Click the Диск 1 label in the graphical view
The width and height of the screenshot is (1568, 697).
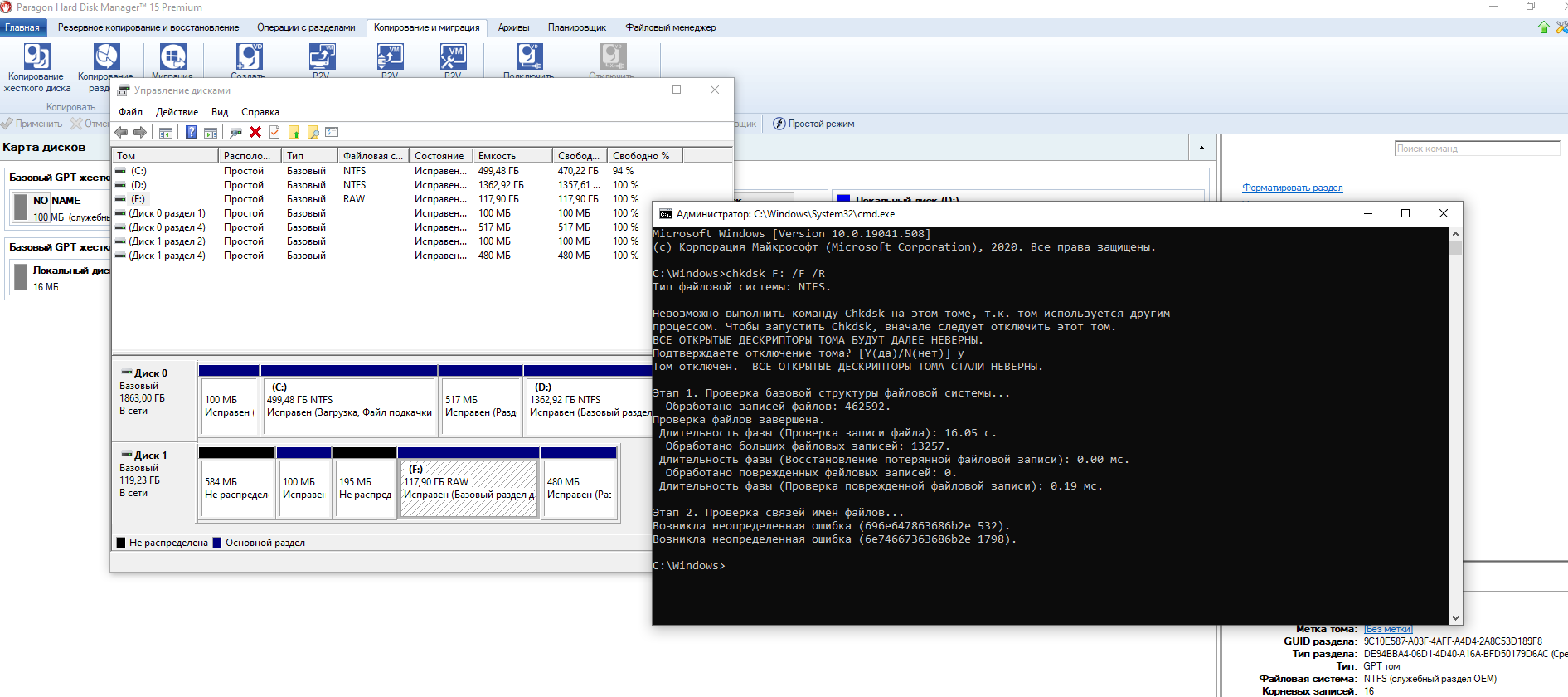(151, 456)
